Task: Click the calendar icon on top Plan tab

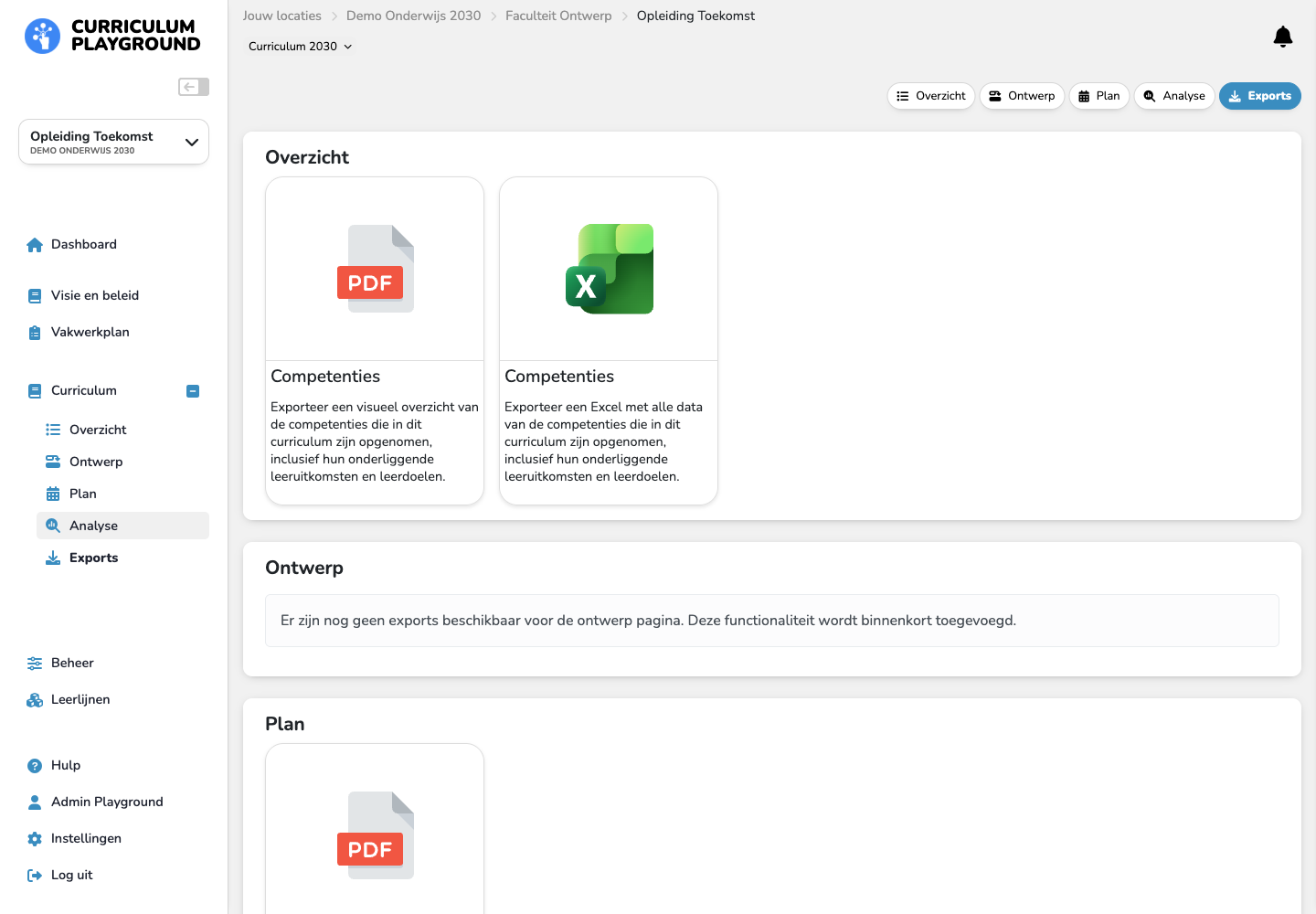Action: (1084, 96)
